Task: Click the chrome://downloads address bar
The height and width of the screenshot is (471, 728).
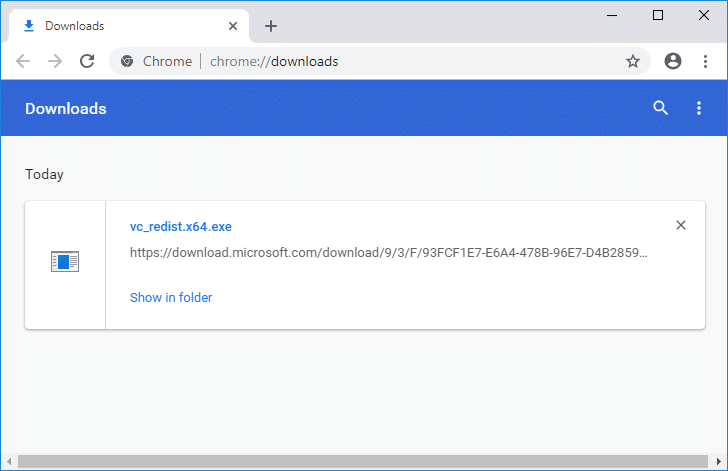Action: pos(379,61)
